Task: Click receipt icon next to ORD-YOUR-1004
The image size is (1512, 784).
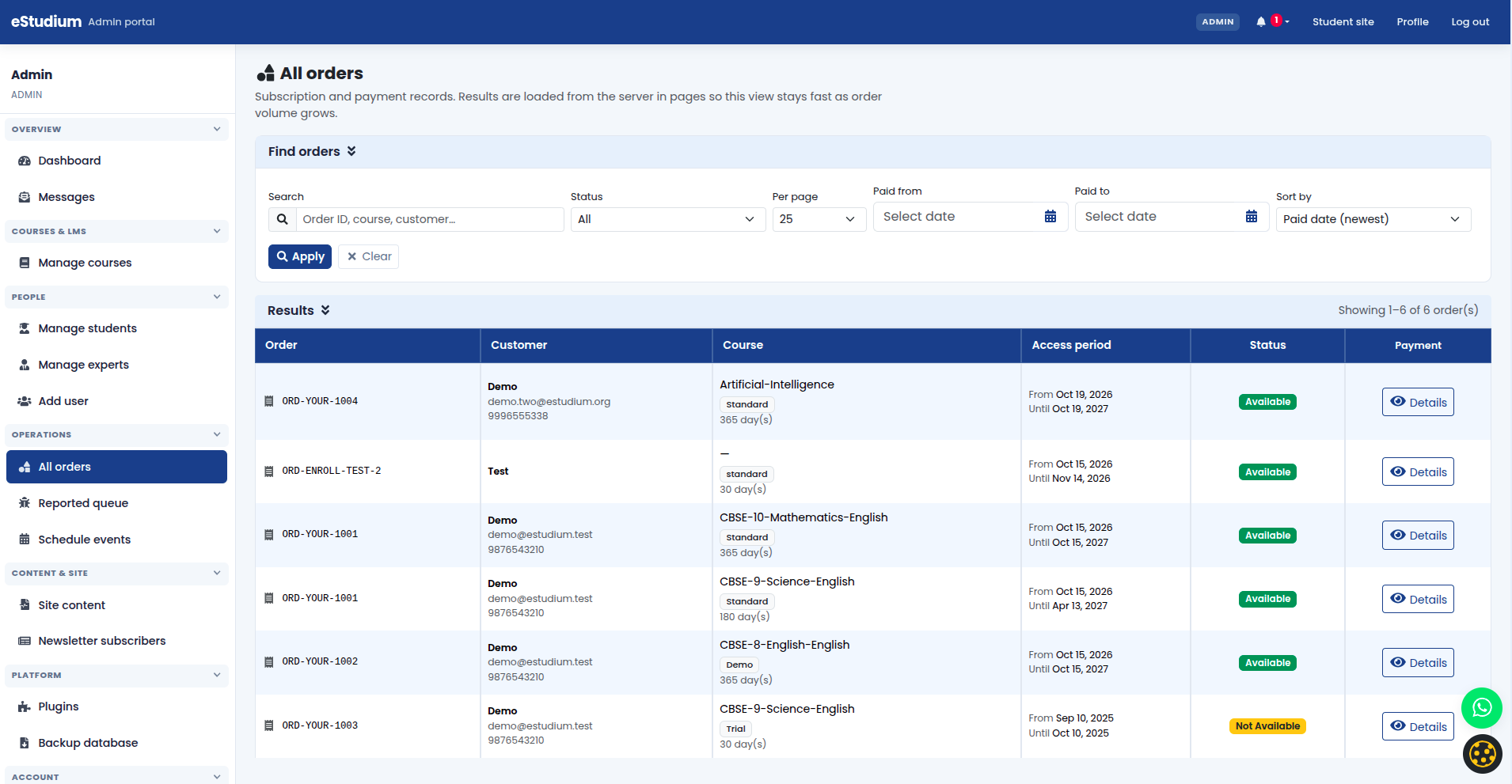Action: (x=269, y=401)
